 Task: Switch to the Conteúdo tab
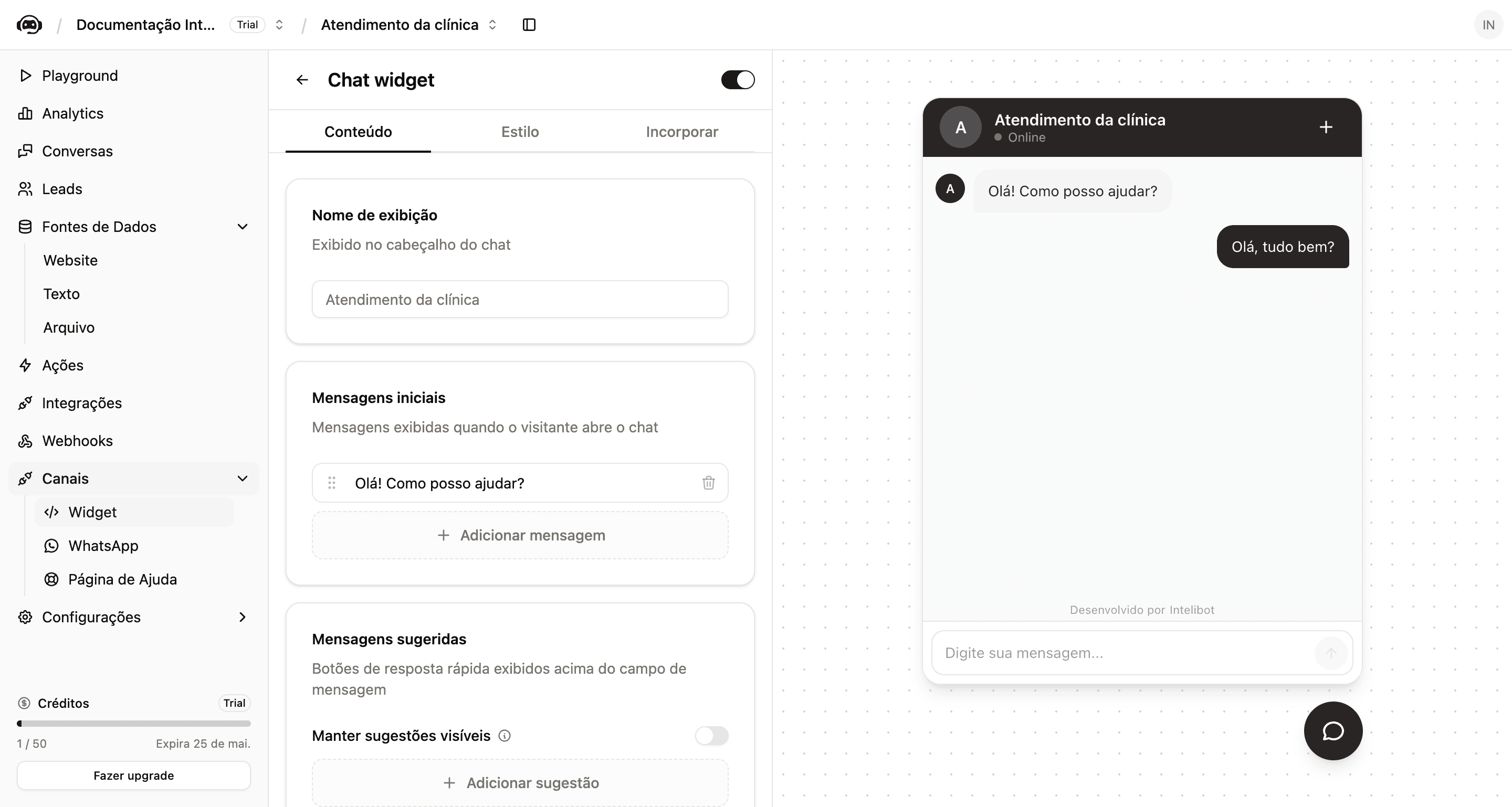tap(358, 132)
